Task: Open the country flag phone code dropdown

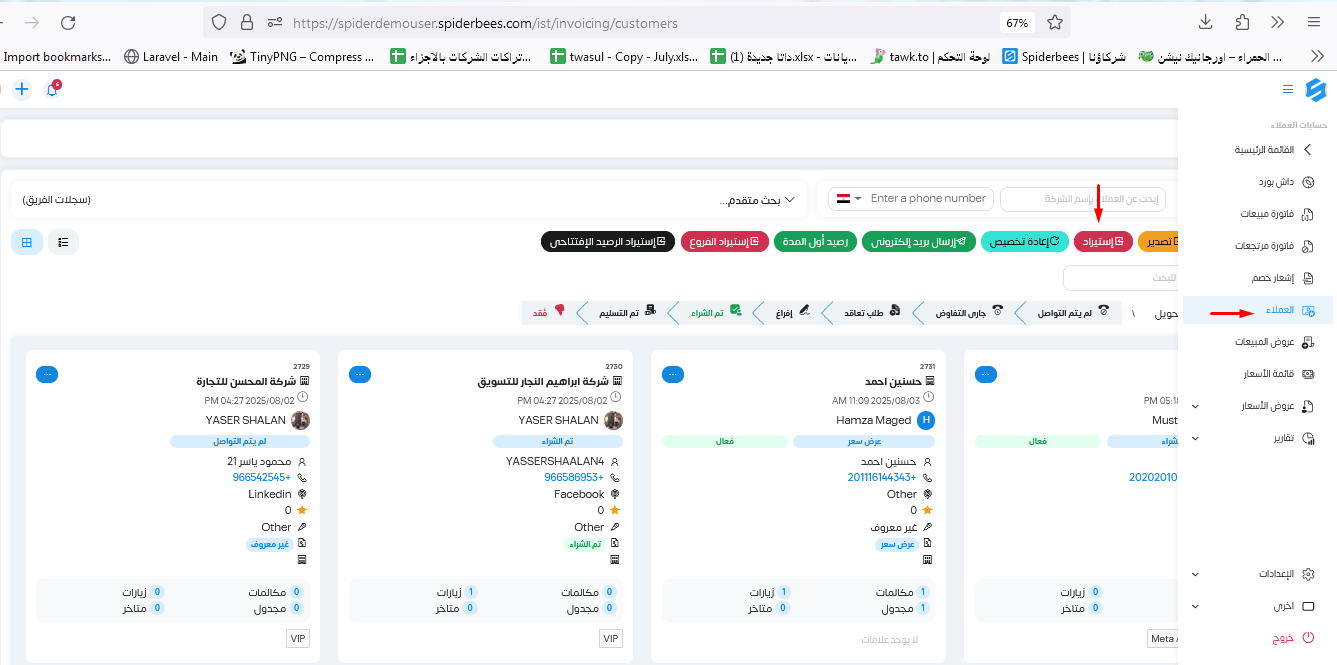Action: tap(846, 199)
